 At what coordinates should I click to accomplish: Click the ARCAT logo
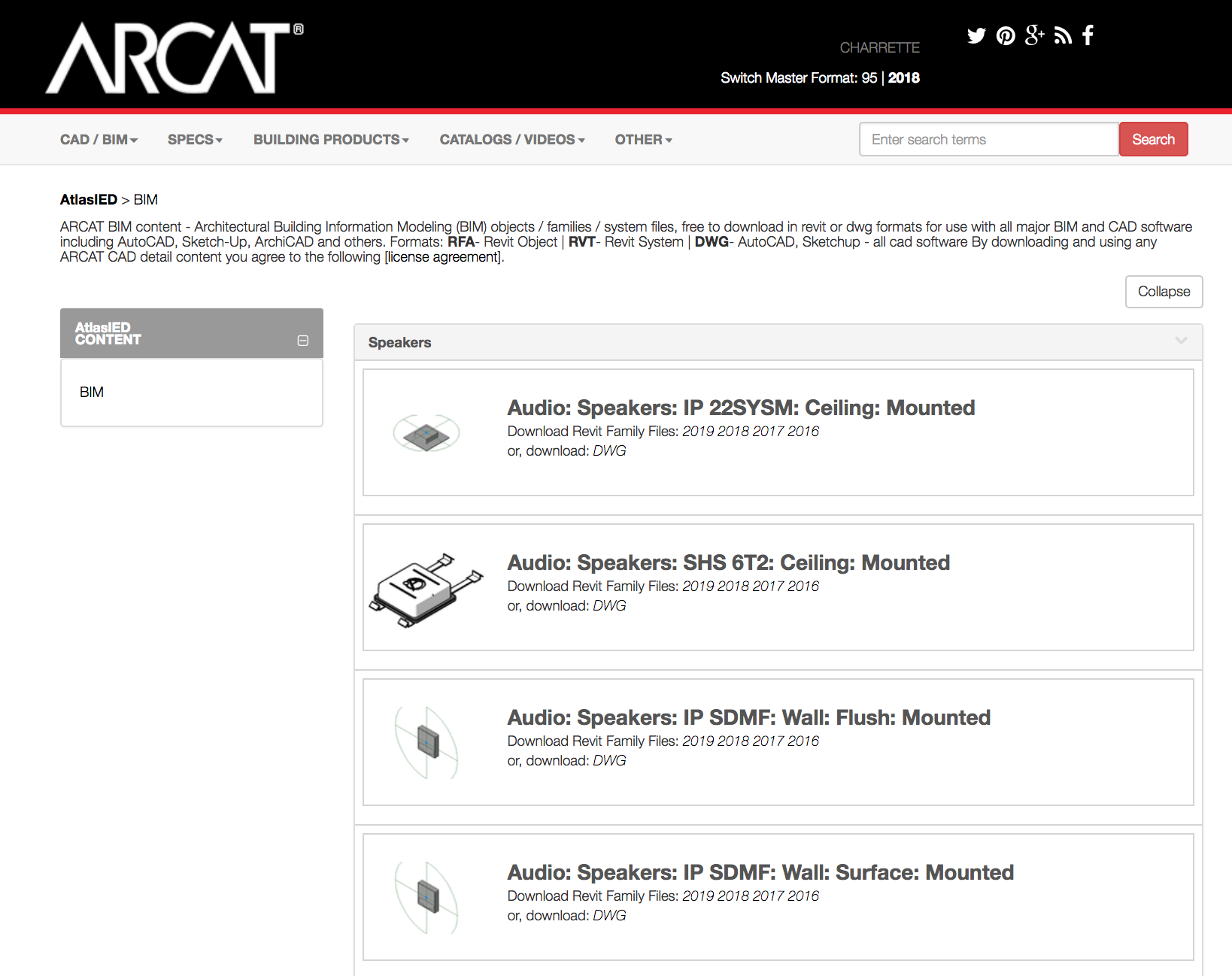[x=174, y=58]
